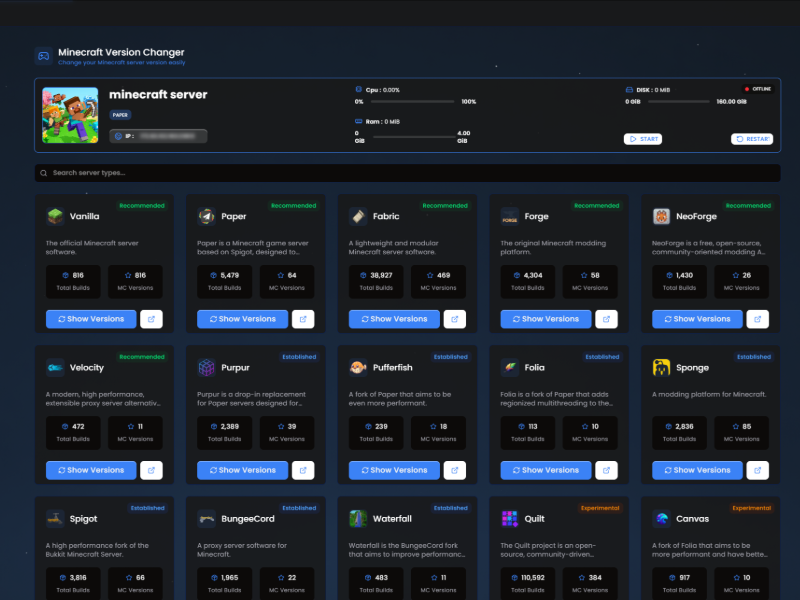Restart the minecraft server

coord(752,139)
